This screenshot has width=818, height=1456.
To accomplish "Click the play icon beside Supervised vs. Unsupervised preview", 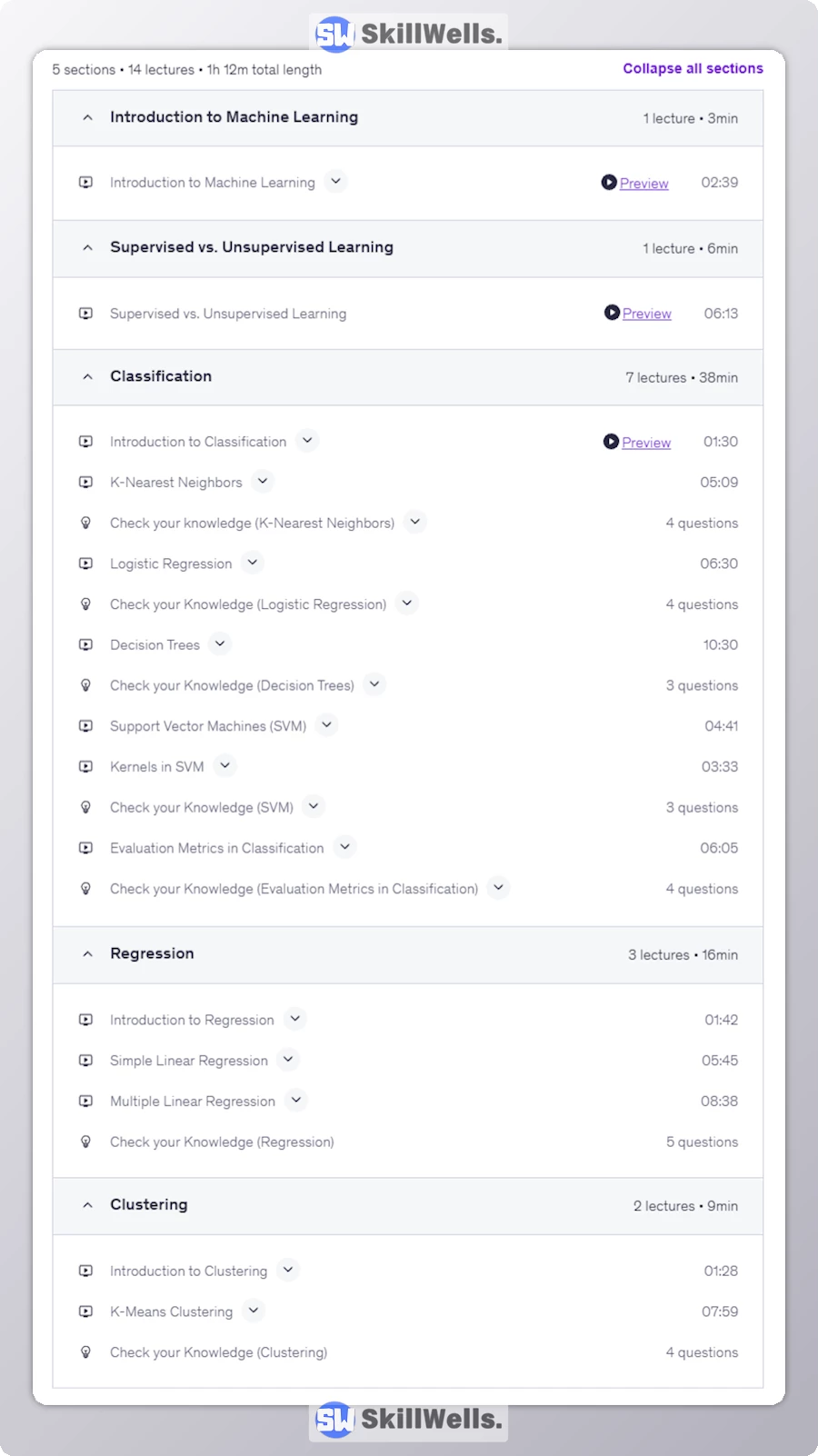I will 612,313.
